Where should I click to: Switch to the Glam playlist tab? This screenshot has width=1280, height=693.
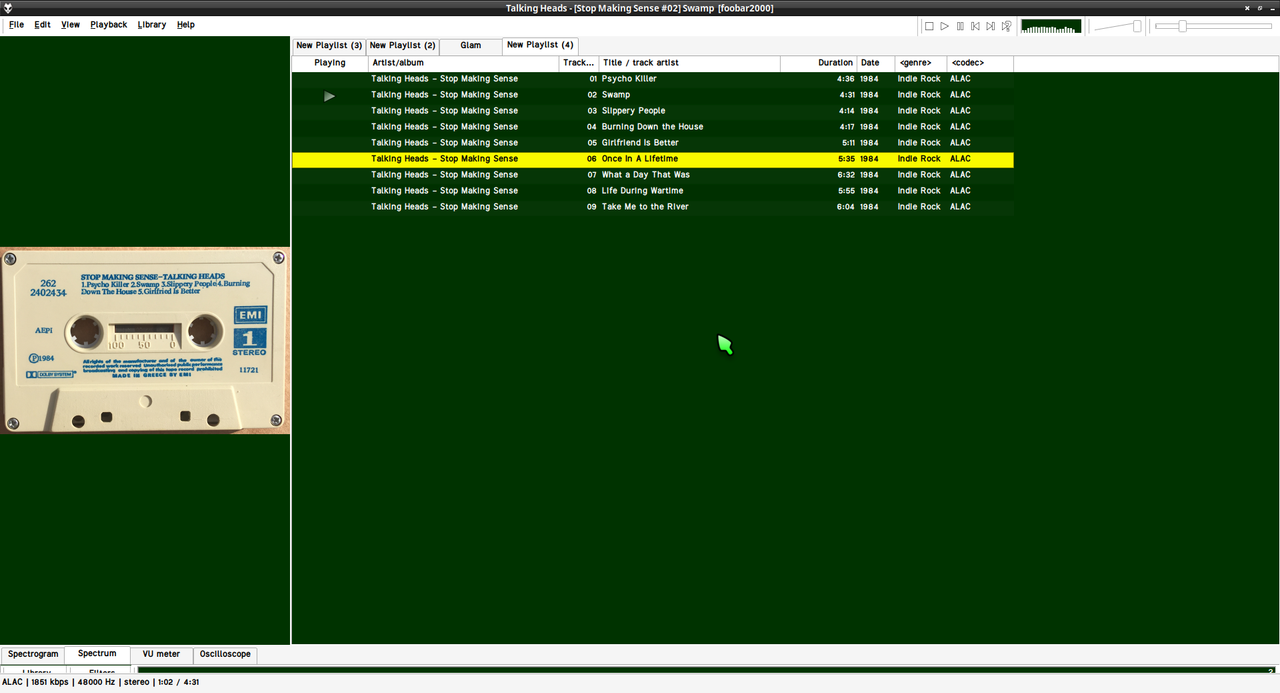[x=470, y=46]
